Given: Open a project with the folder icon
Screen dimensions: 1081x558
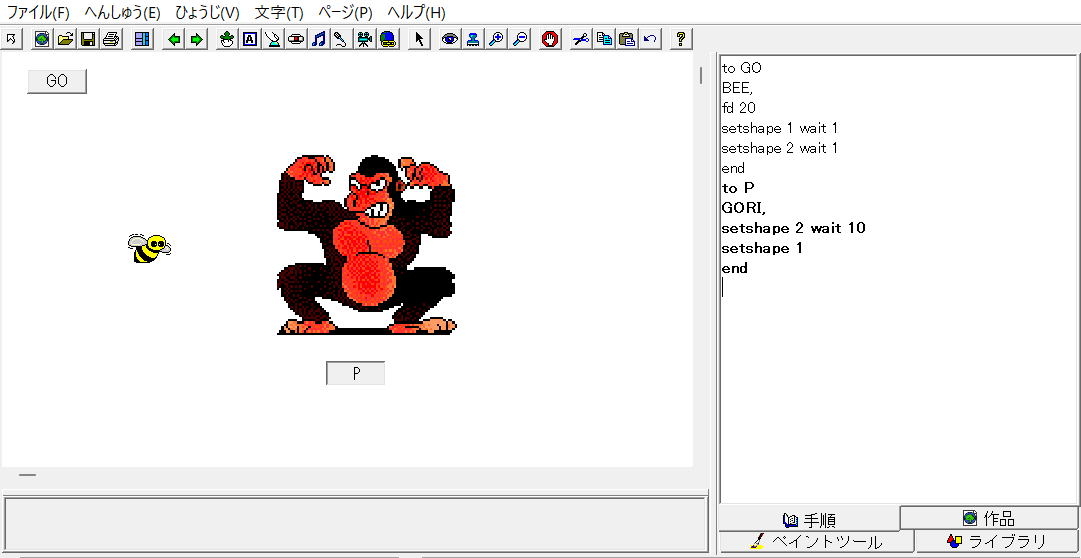Looking at the screenshot, I should (x=65, y=39).
